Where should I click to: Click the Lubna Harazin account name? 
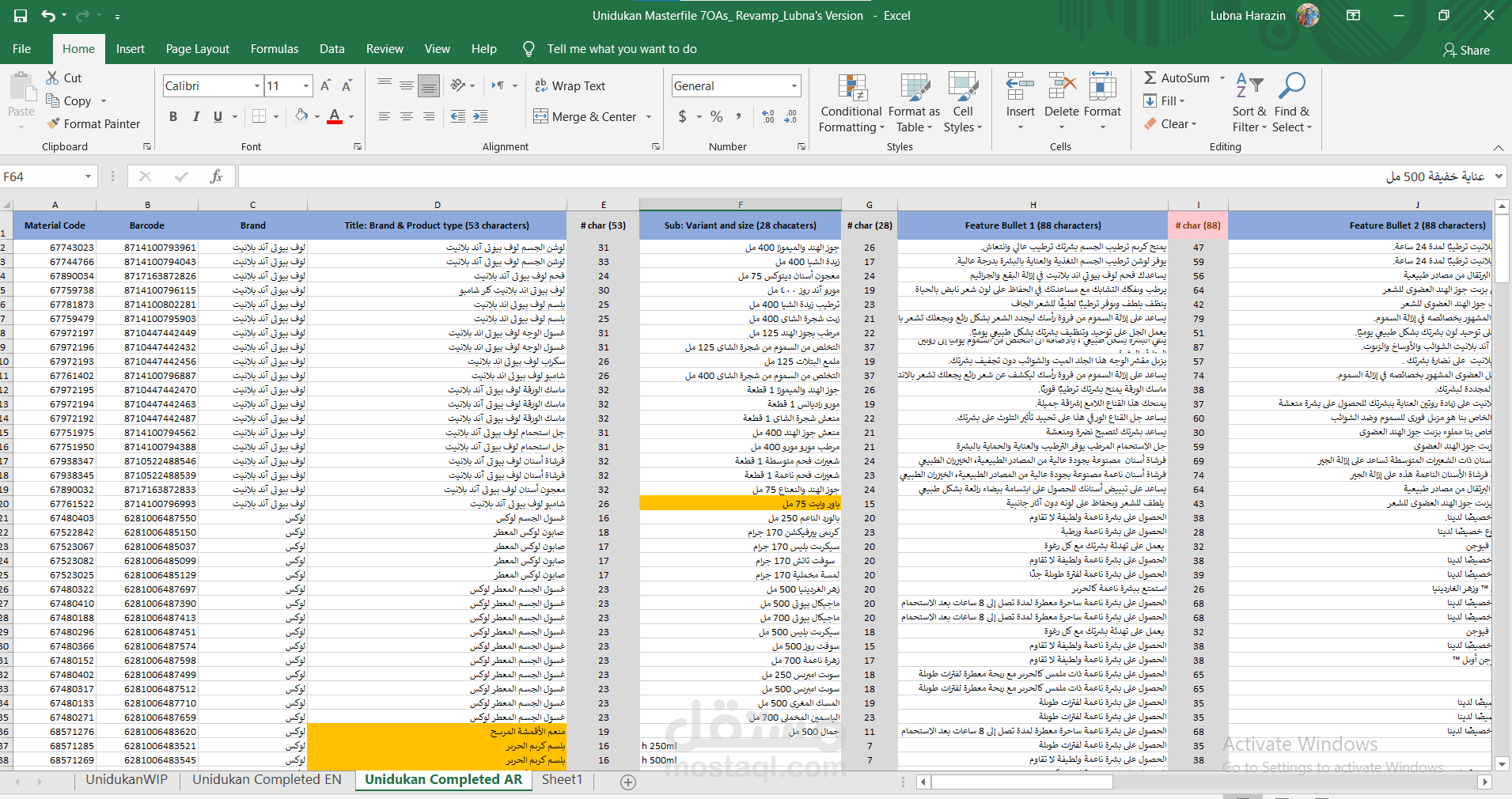(x=1248, y=16)
